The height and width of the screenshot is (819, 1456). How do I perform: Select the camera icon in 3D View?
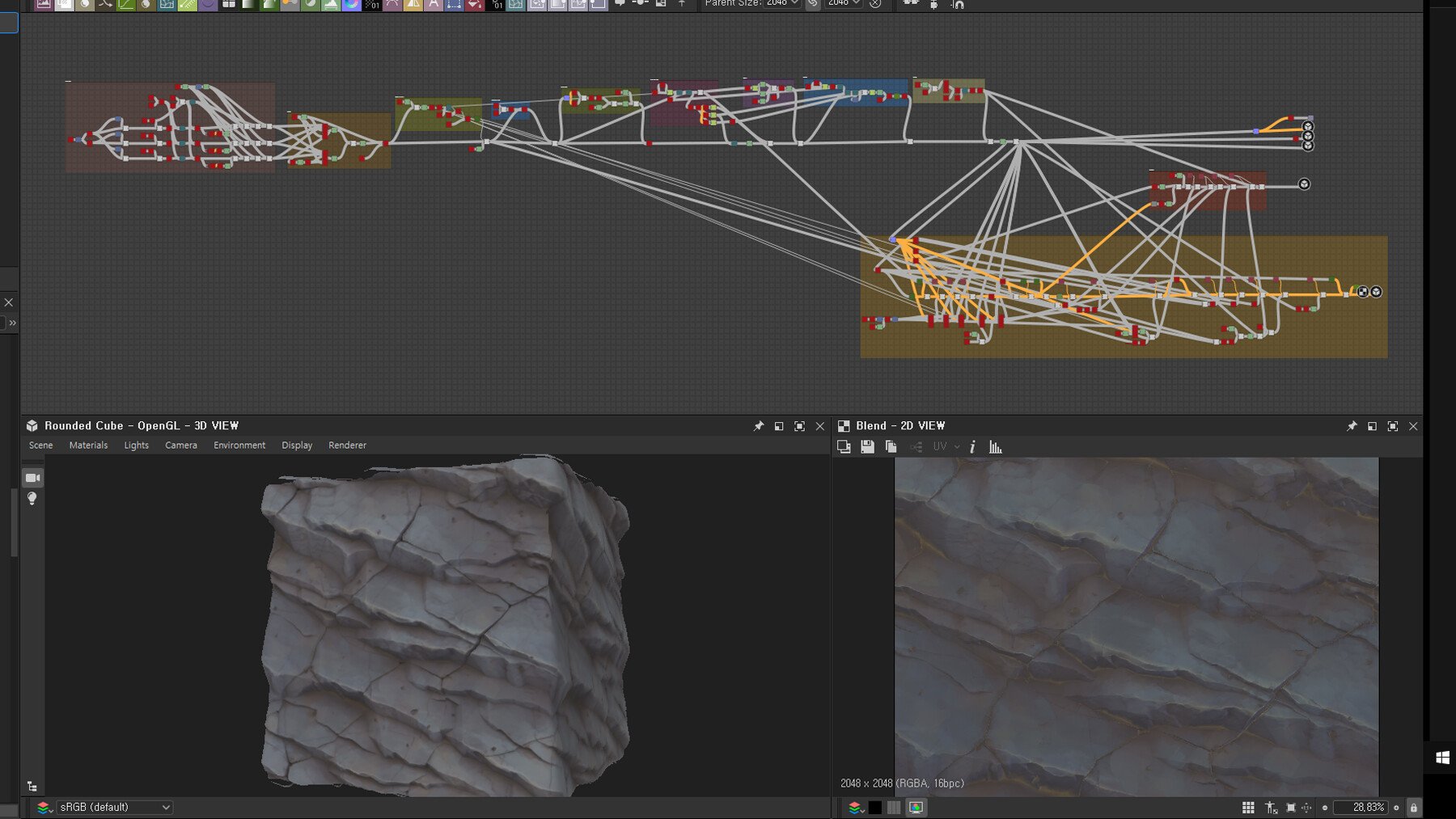pos(32,478)
